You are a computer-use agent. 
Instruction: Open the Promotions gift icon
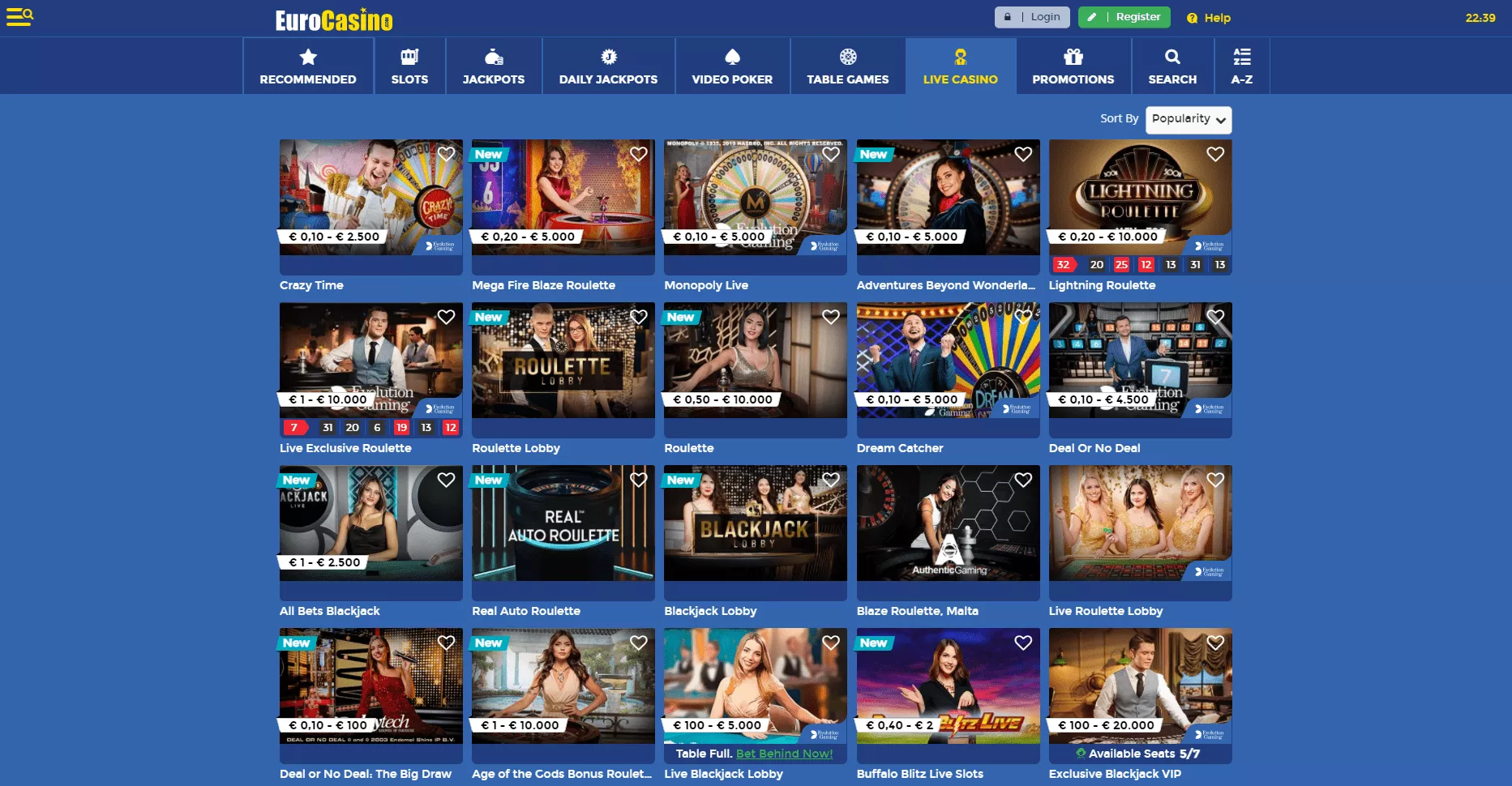[x=1073, y=57]
